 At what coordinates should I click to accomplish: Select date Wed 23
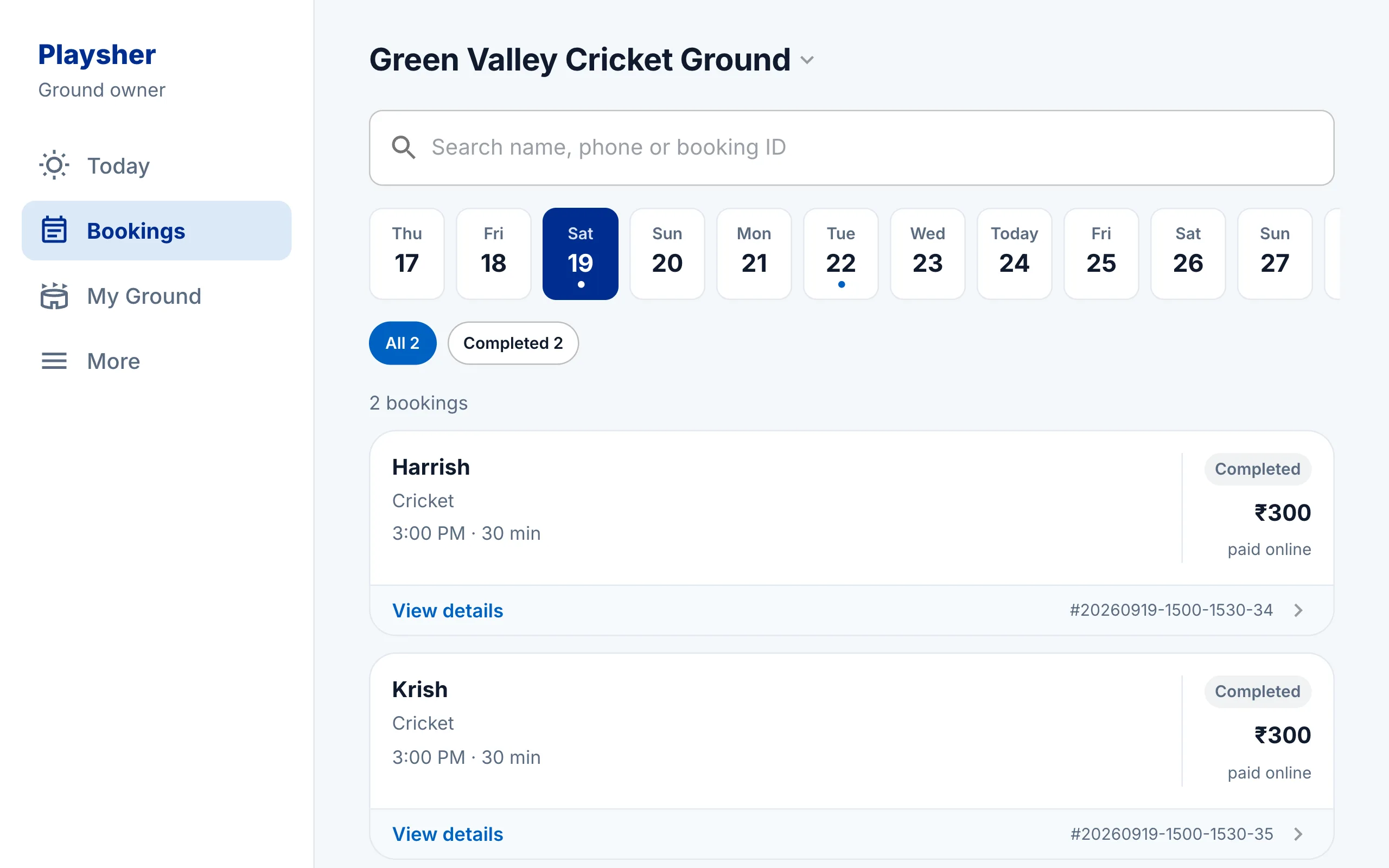927,253
